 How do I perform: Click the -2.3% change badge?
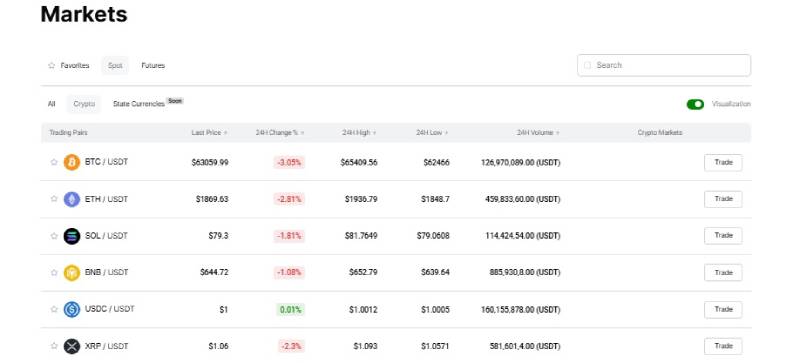coord(291,346)
